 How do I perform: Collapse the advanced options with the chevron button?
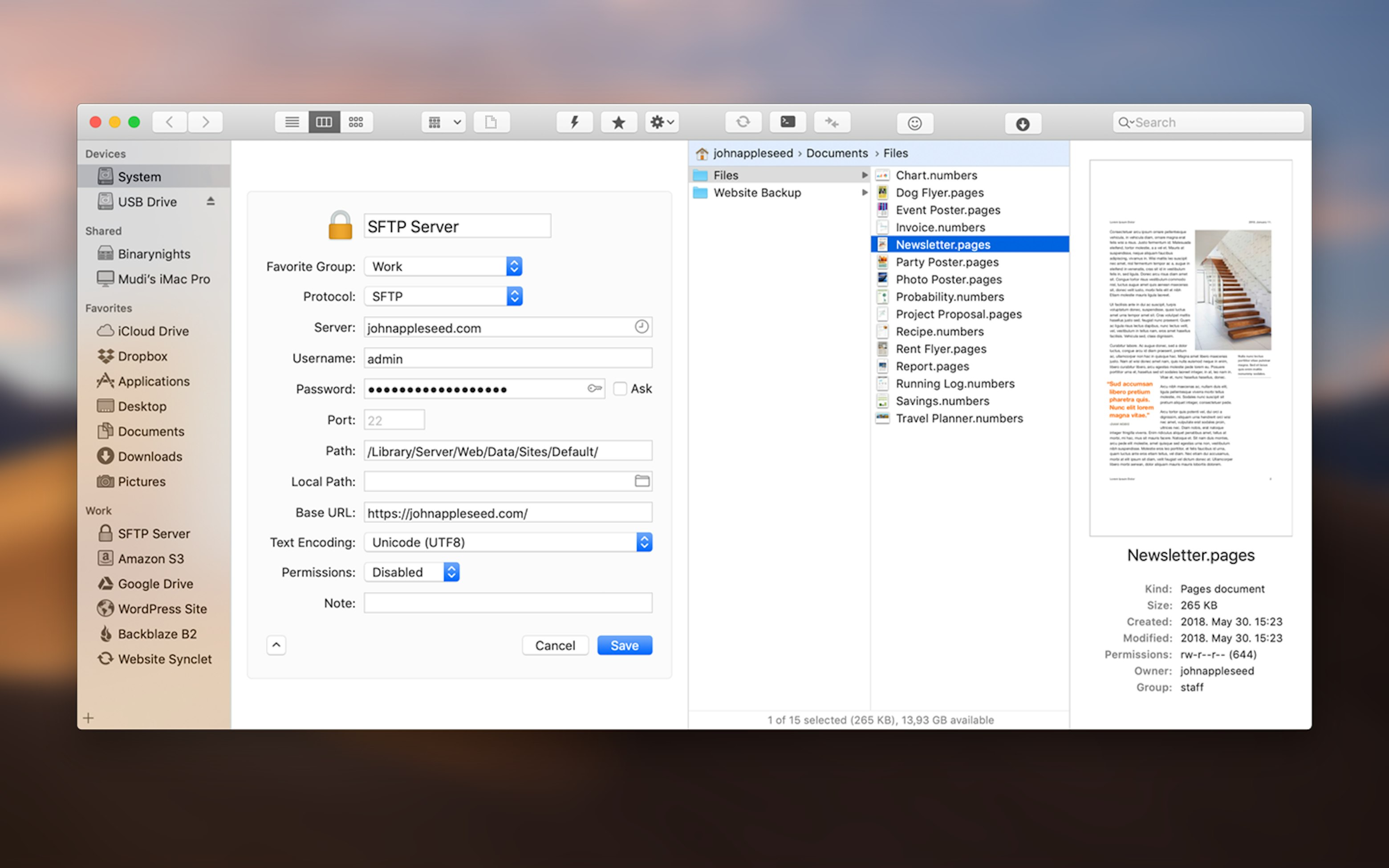coord(276,645)
